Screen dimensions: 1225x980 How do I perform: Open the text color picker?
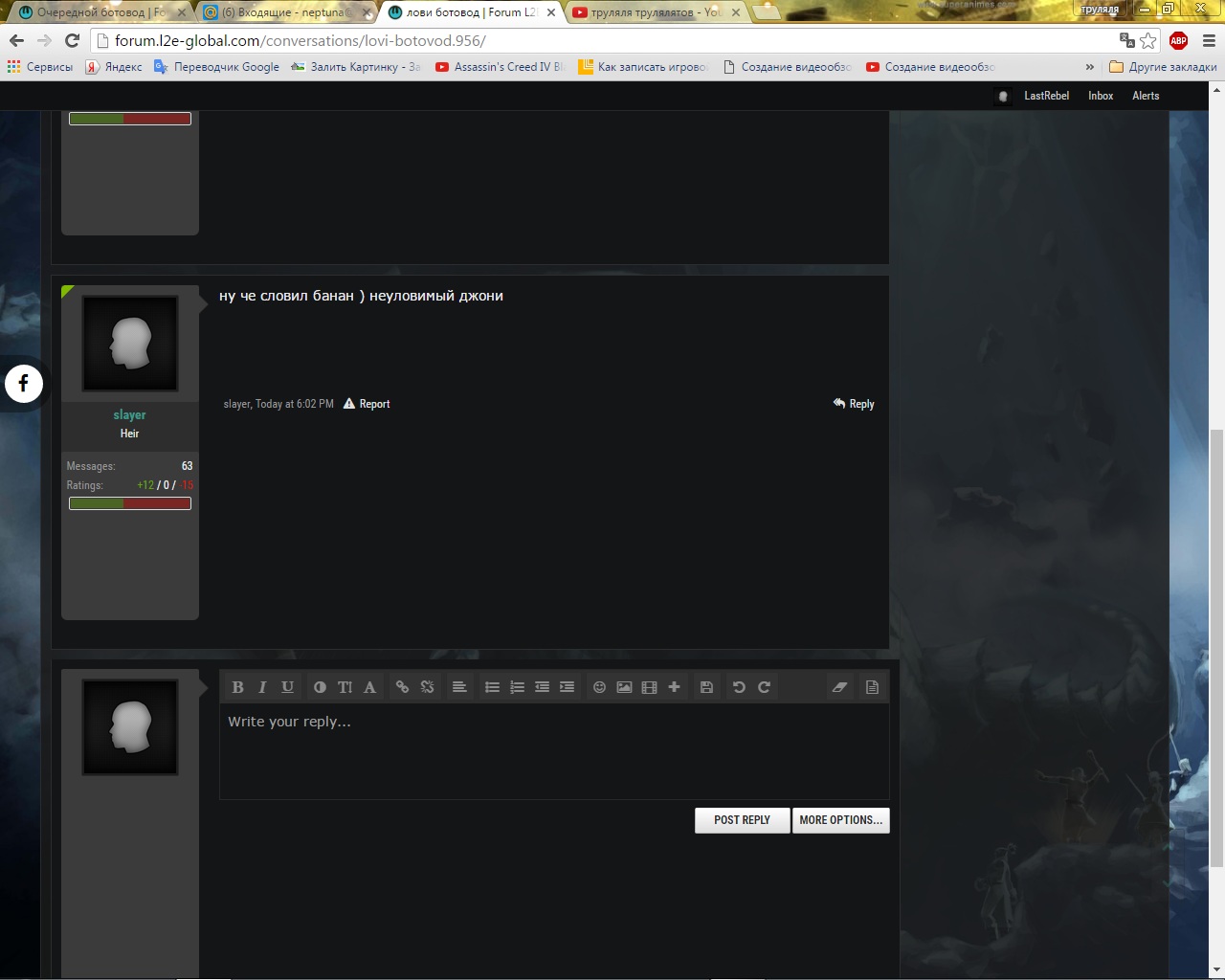(x=320, y=687)
